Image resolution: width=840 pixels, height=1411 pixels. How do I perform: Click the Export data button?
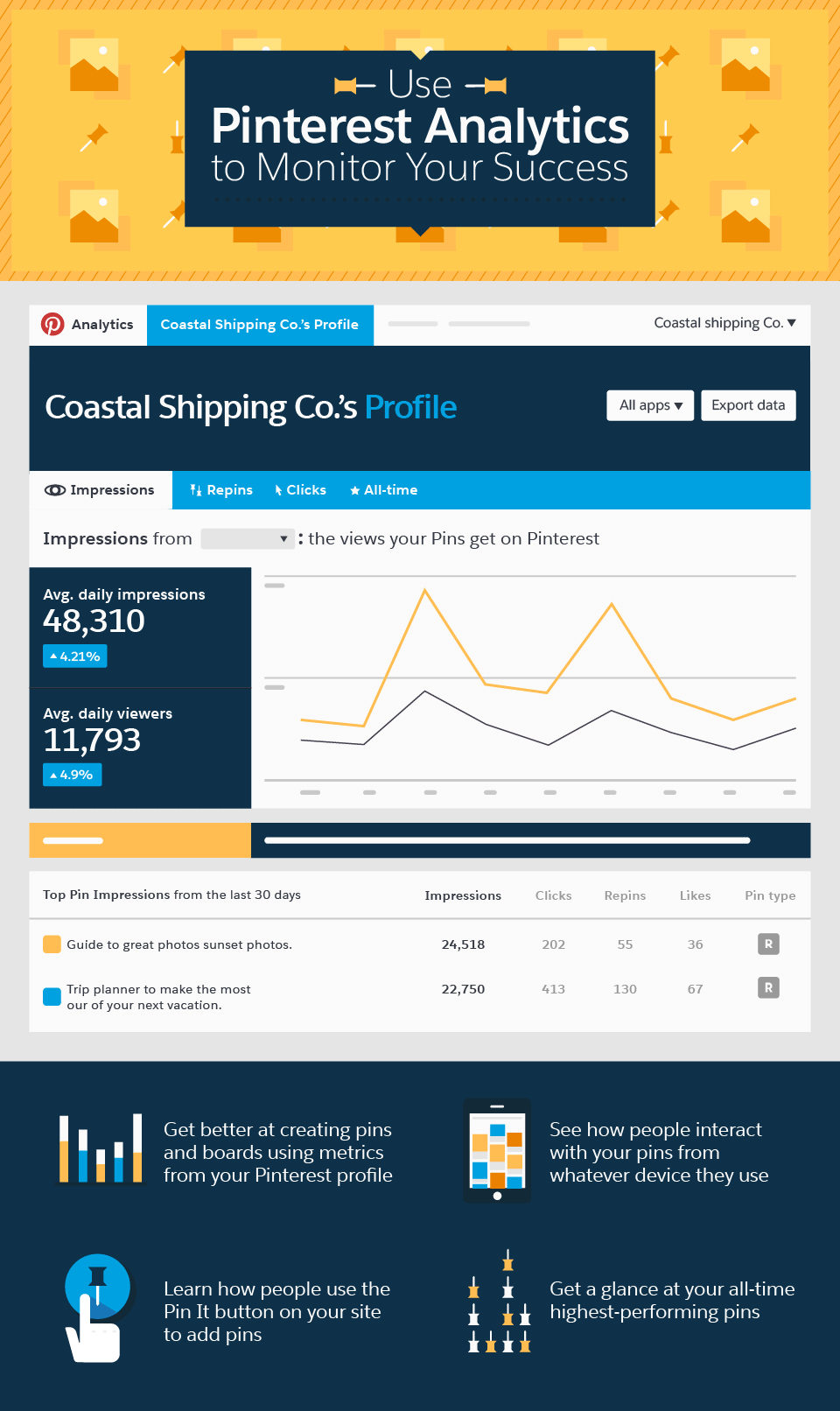coord(748,405)
